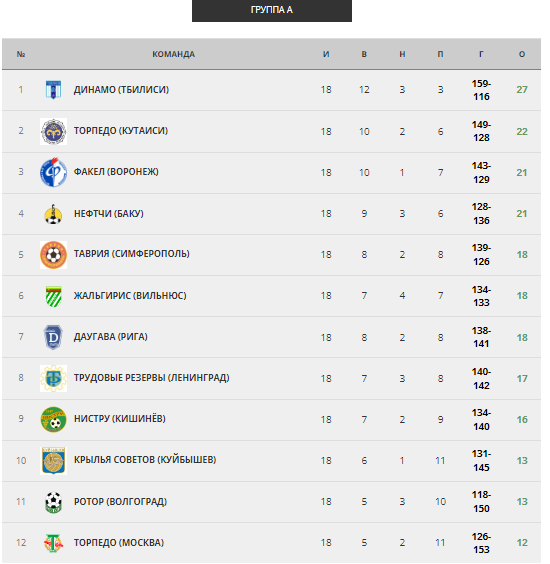Screen dimensions: 550x564
Task: Click the Fakel Voronezh club logo
Action: pos(53,173)
